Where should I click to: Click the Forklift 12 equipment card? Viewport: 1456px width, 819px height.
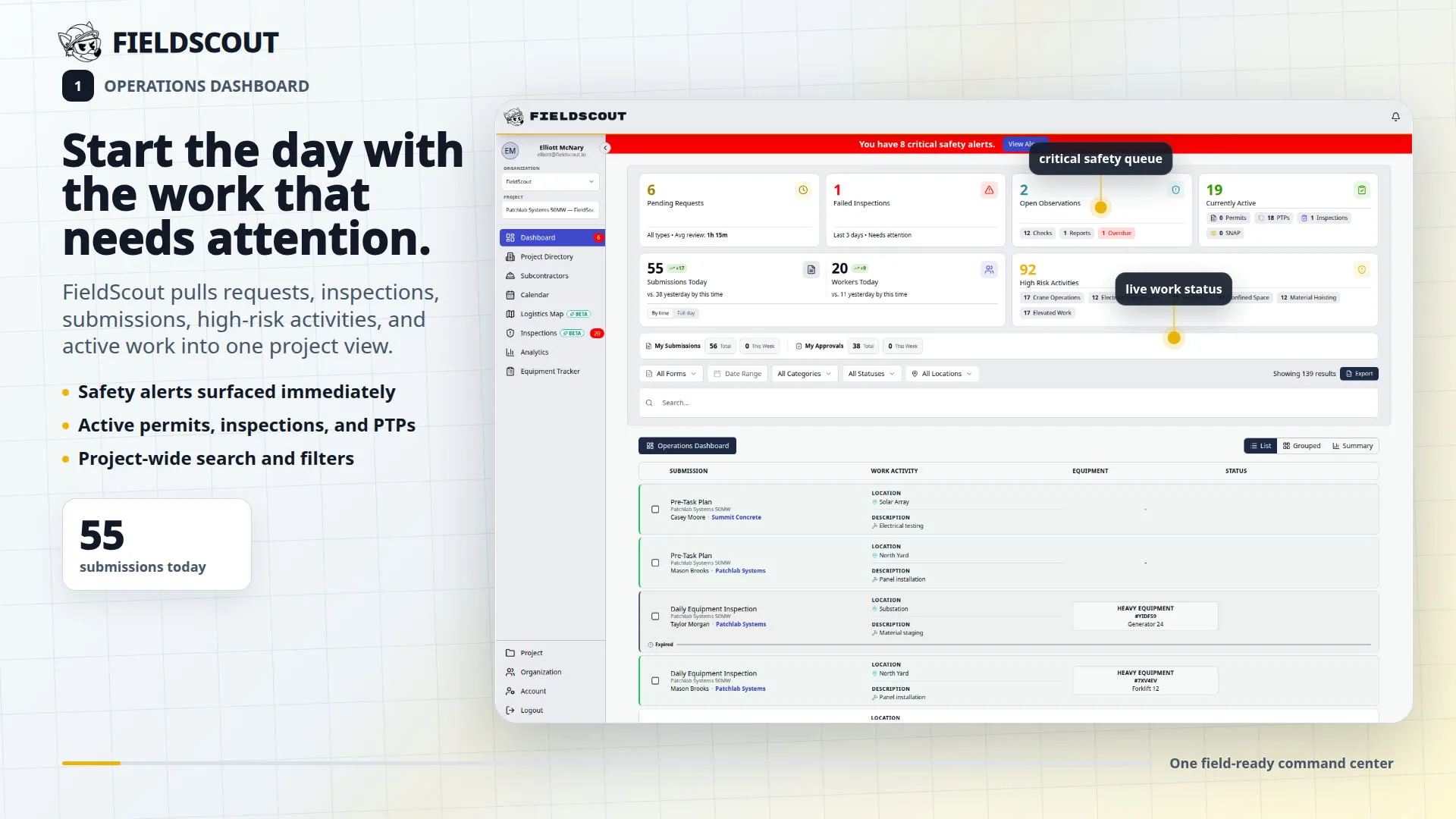tap(1145, 681)
